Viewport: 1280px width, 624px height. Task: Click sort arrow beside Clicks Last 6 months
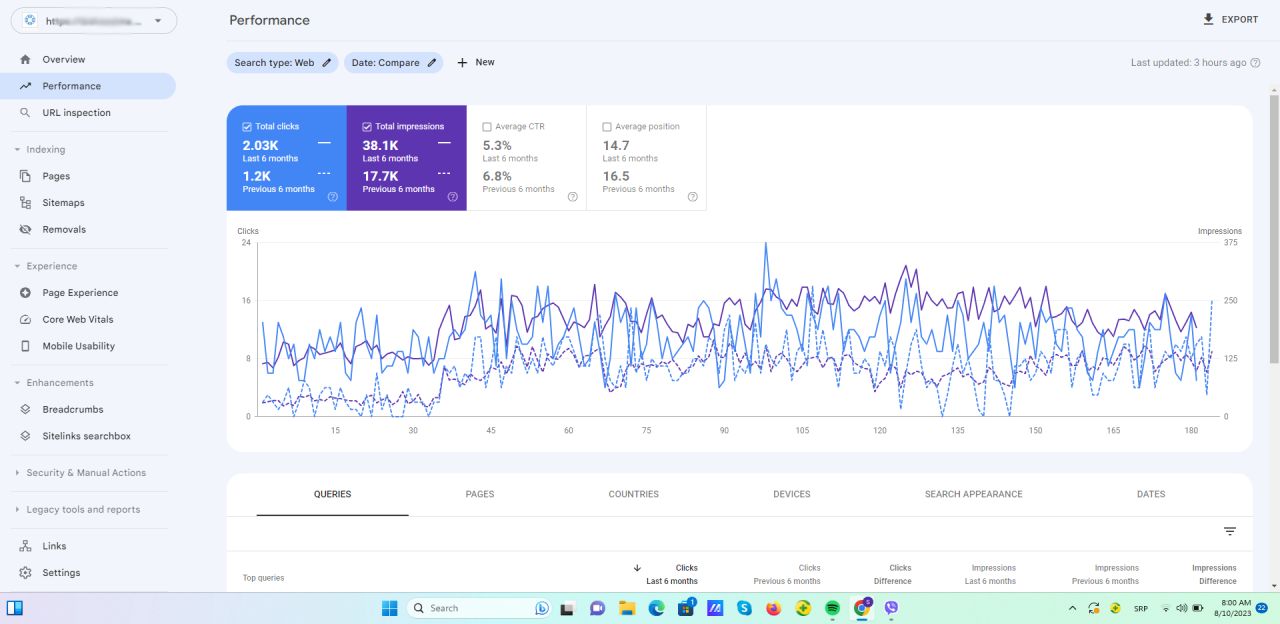point(637,568)
